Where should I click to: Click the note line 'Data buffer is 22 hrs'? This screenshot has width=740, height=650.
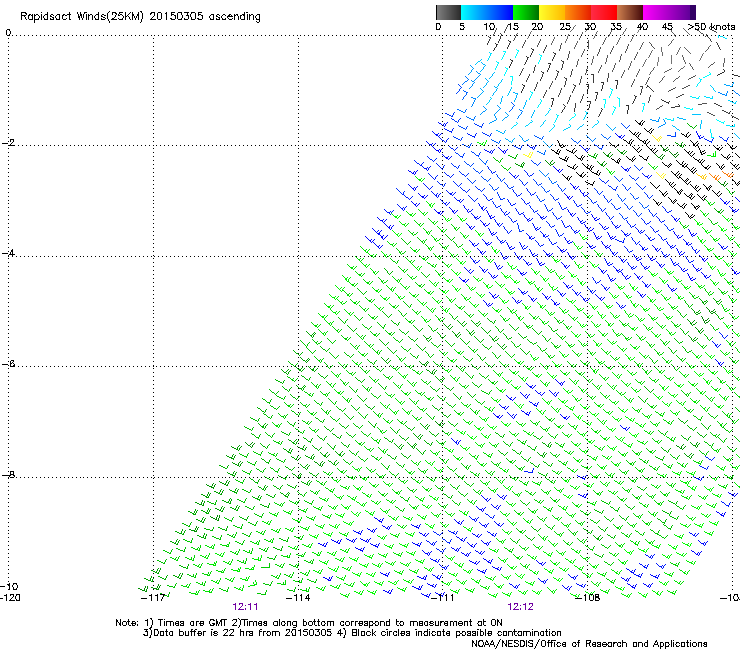point(194,633)
